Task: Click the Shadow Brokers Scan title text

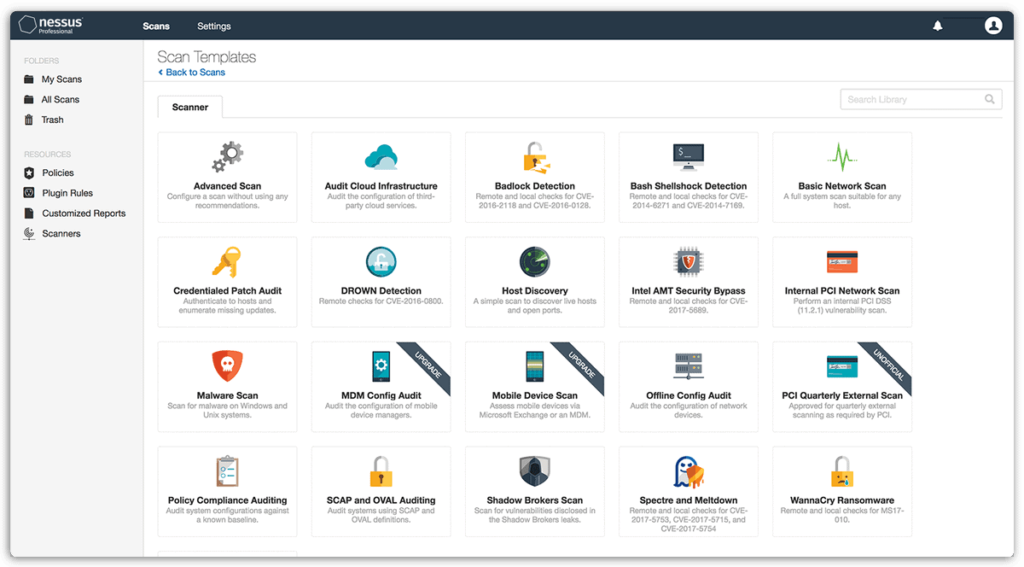Action: point(535,500)
